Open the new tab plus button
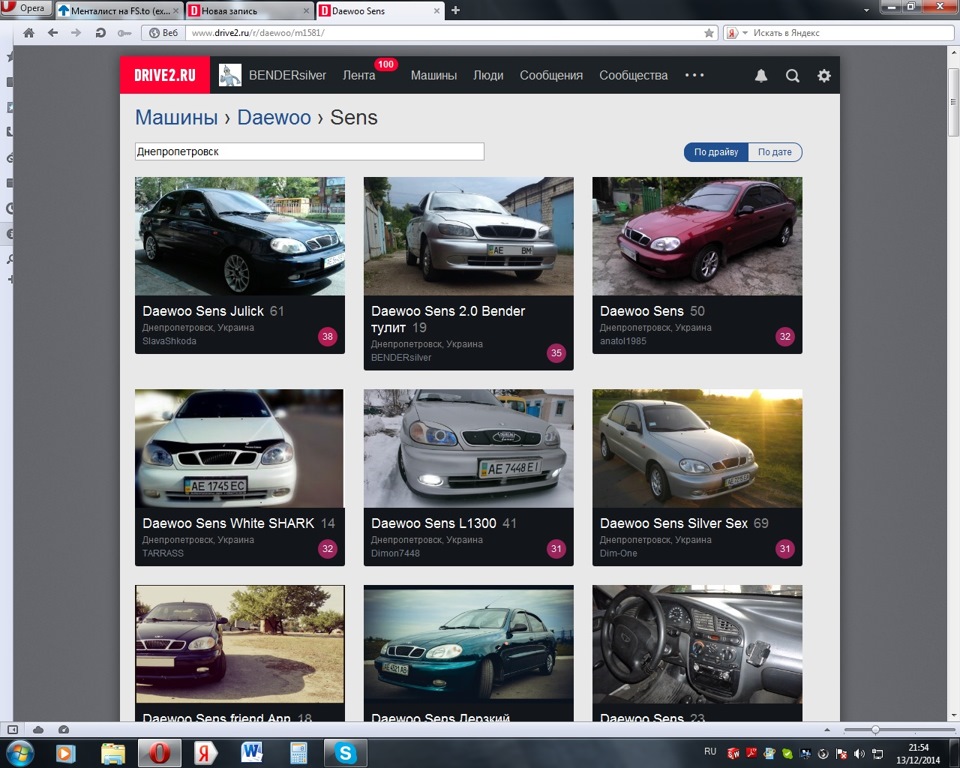The width and height of the screenshot is (960, 768). point(456,10)
